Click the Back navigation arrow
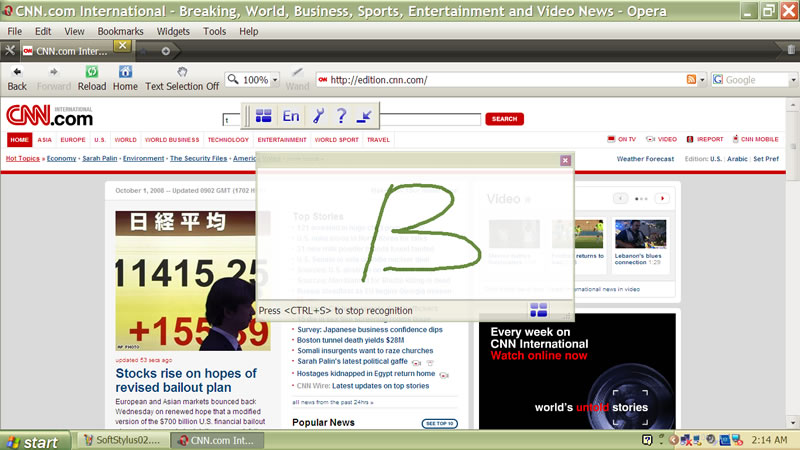800x450 pixels. pyautogui.click(x=17, y=72)
